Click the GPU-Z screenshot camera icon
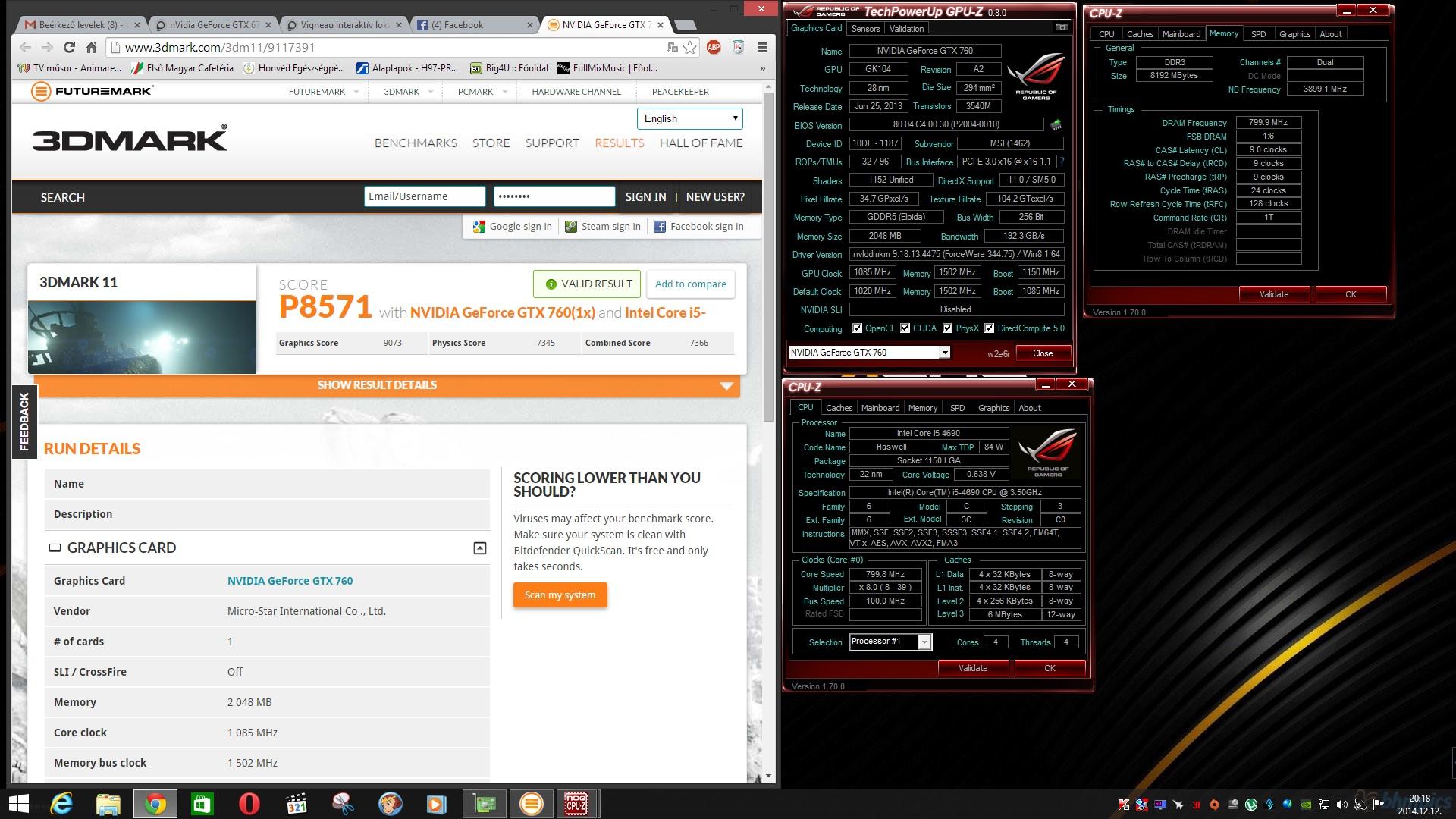This screenshot has height=819, width=1456. point(1062,27)
